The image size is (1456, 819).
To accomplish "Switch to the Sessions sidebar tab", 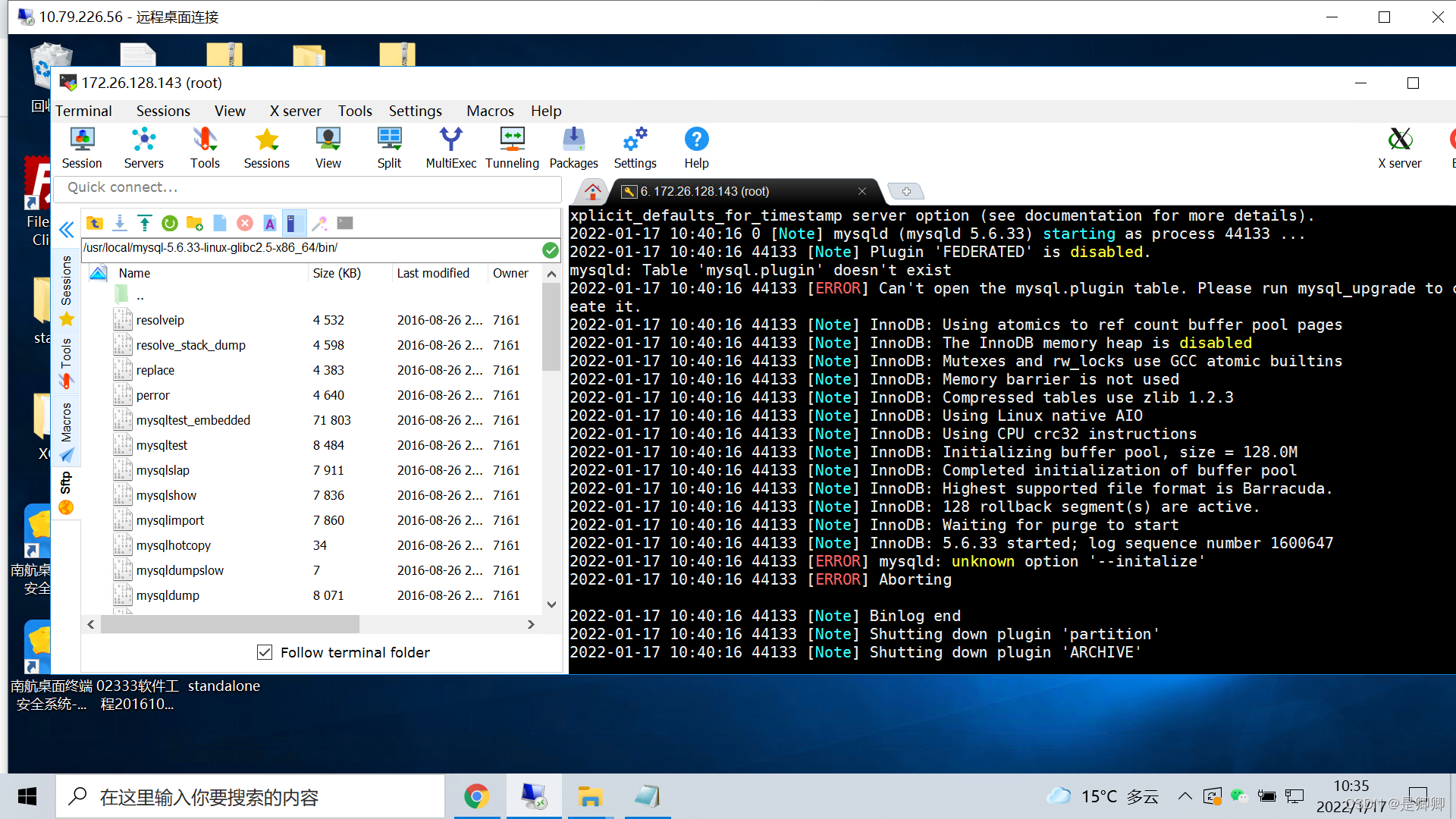I will pyautogui.click(x=66, y=290).
